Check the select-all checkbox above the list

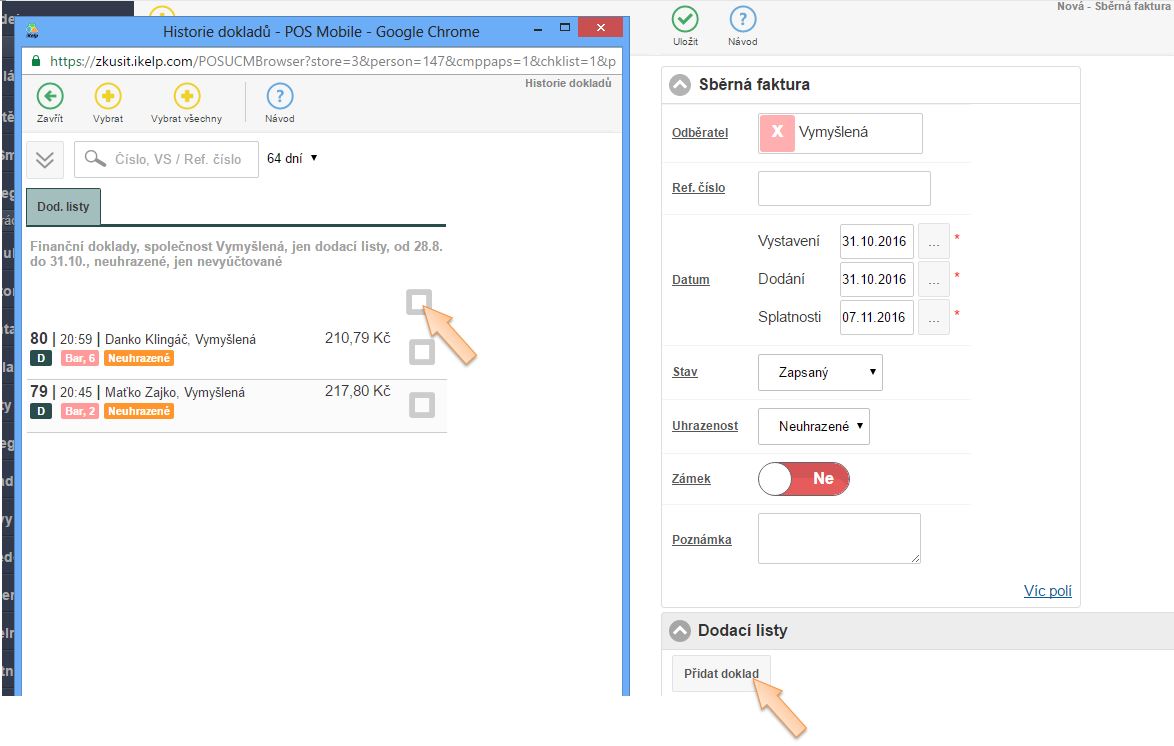click(420, 301)
